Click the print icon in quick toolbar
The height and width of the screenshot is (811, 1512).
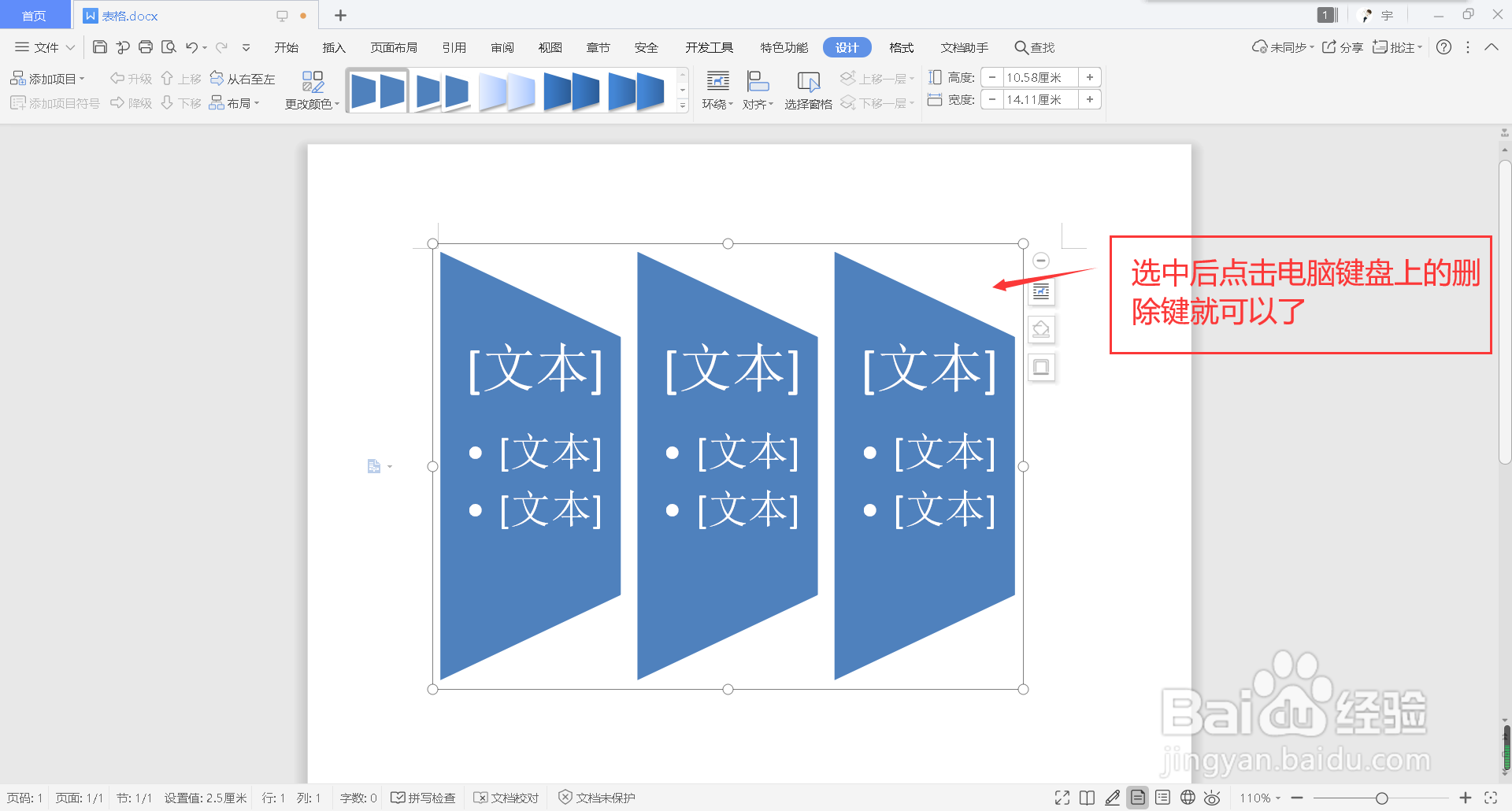coord(145,47)
